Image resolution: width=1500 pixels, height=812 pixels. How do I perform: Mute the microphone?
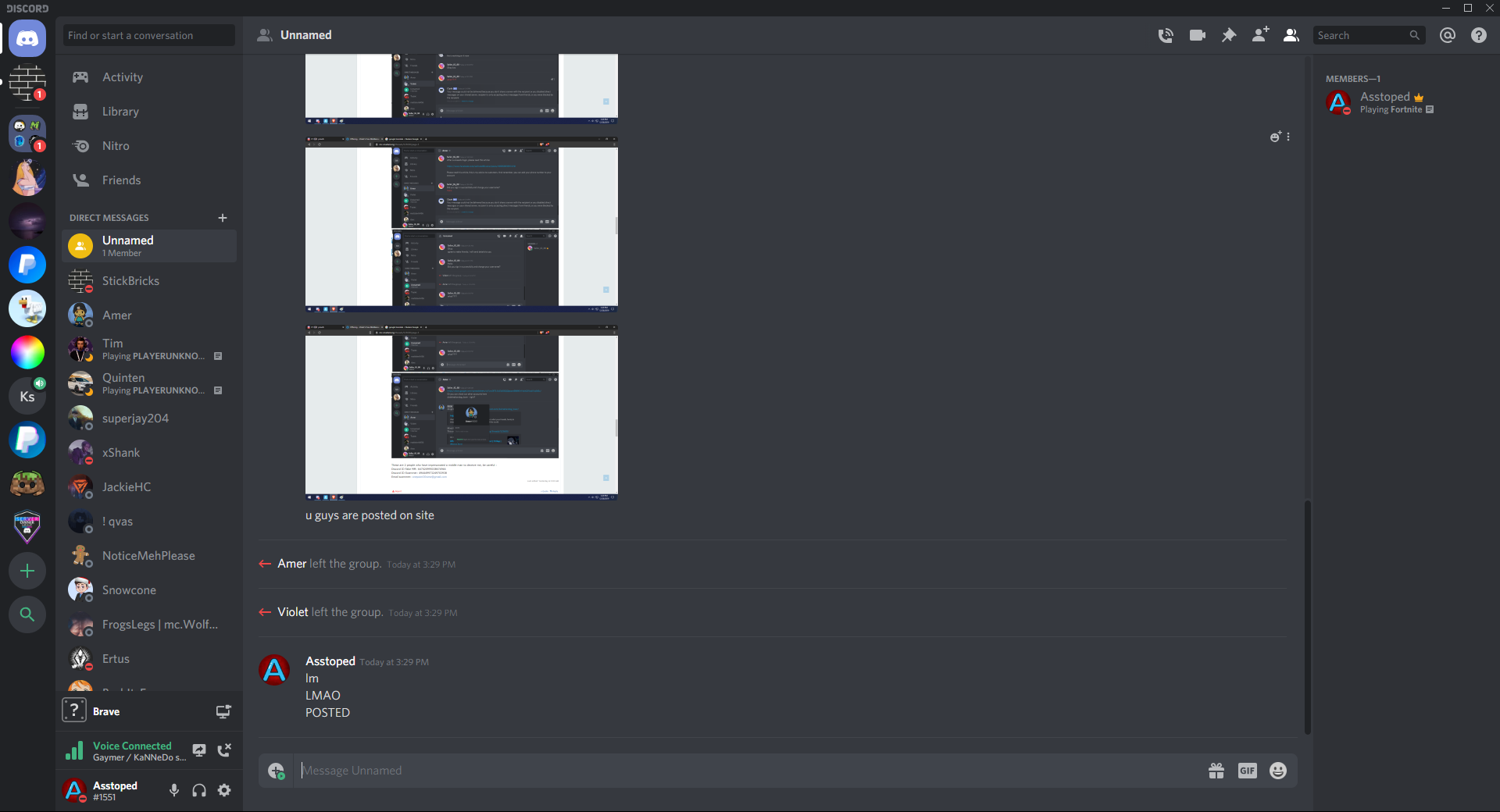click(x=174, y=790)
